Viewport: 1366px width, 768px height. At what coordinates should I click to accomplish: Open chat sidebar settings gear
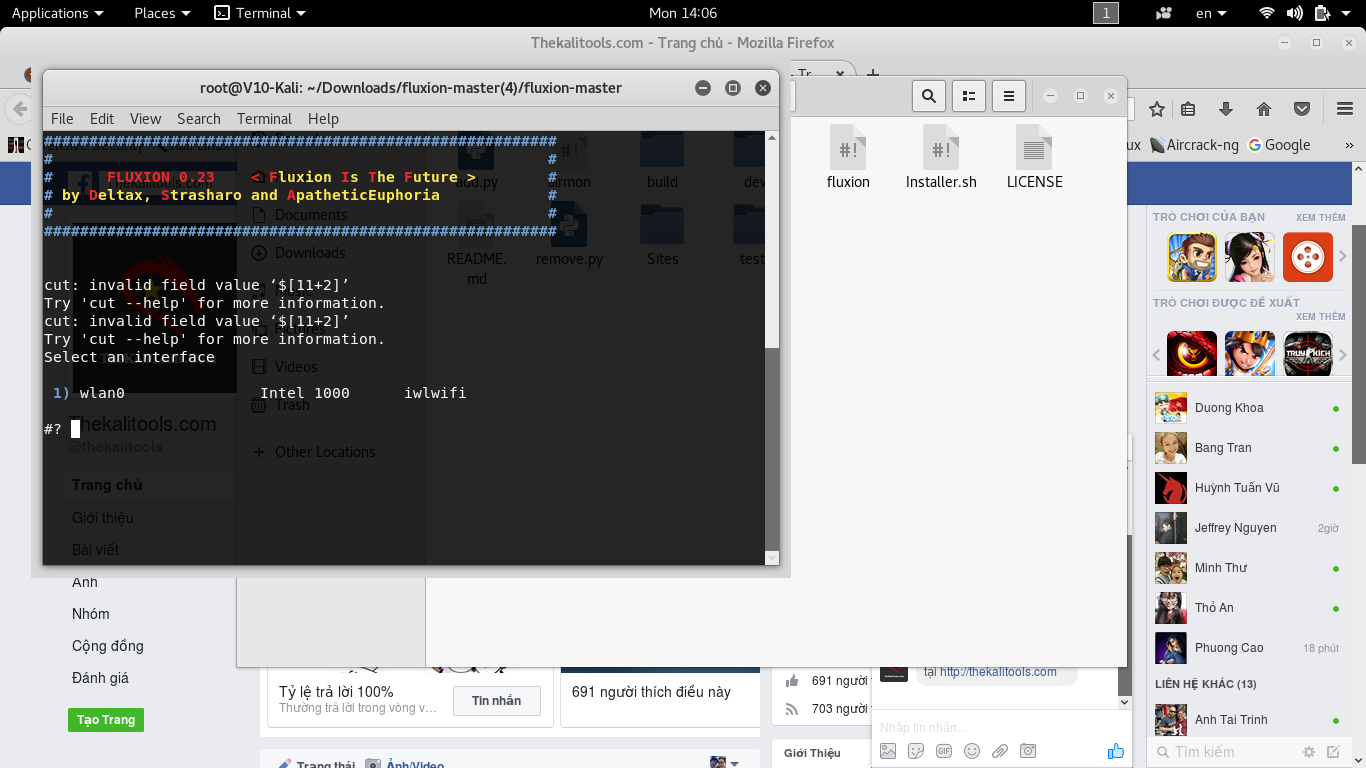(x=1308, y=752)
